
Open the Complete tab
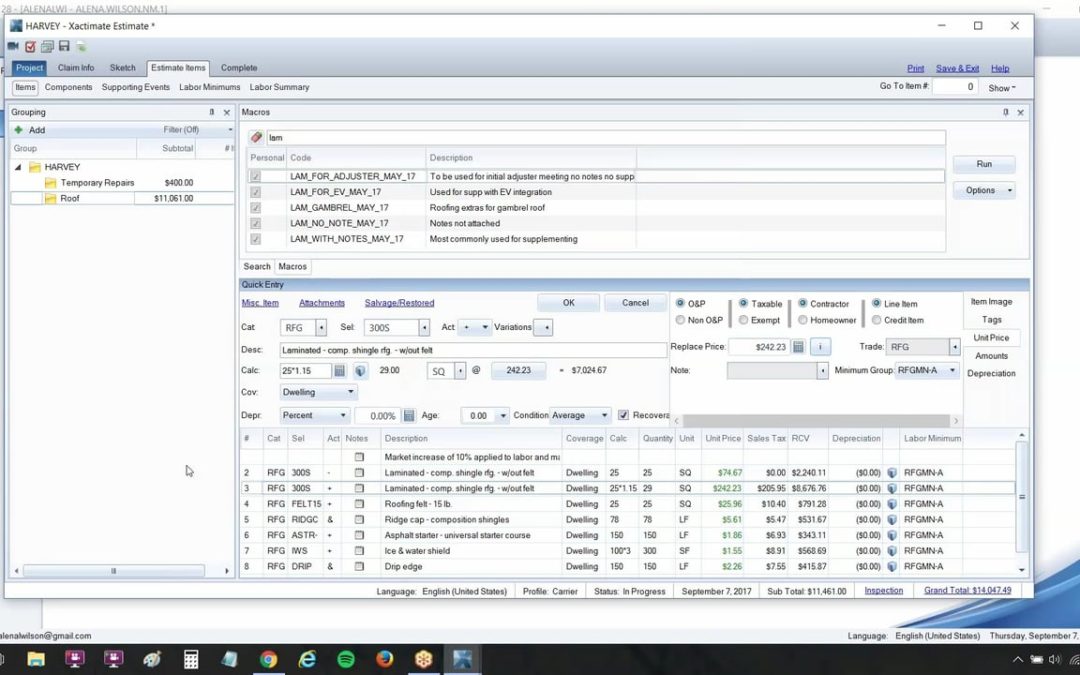click(239, 68)
